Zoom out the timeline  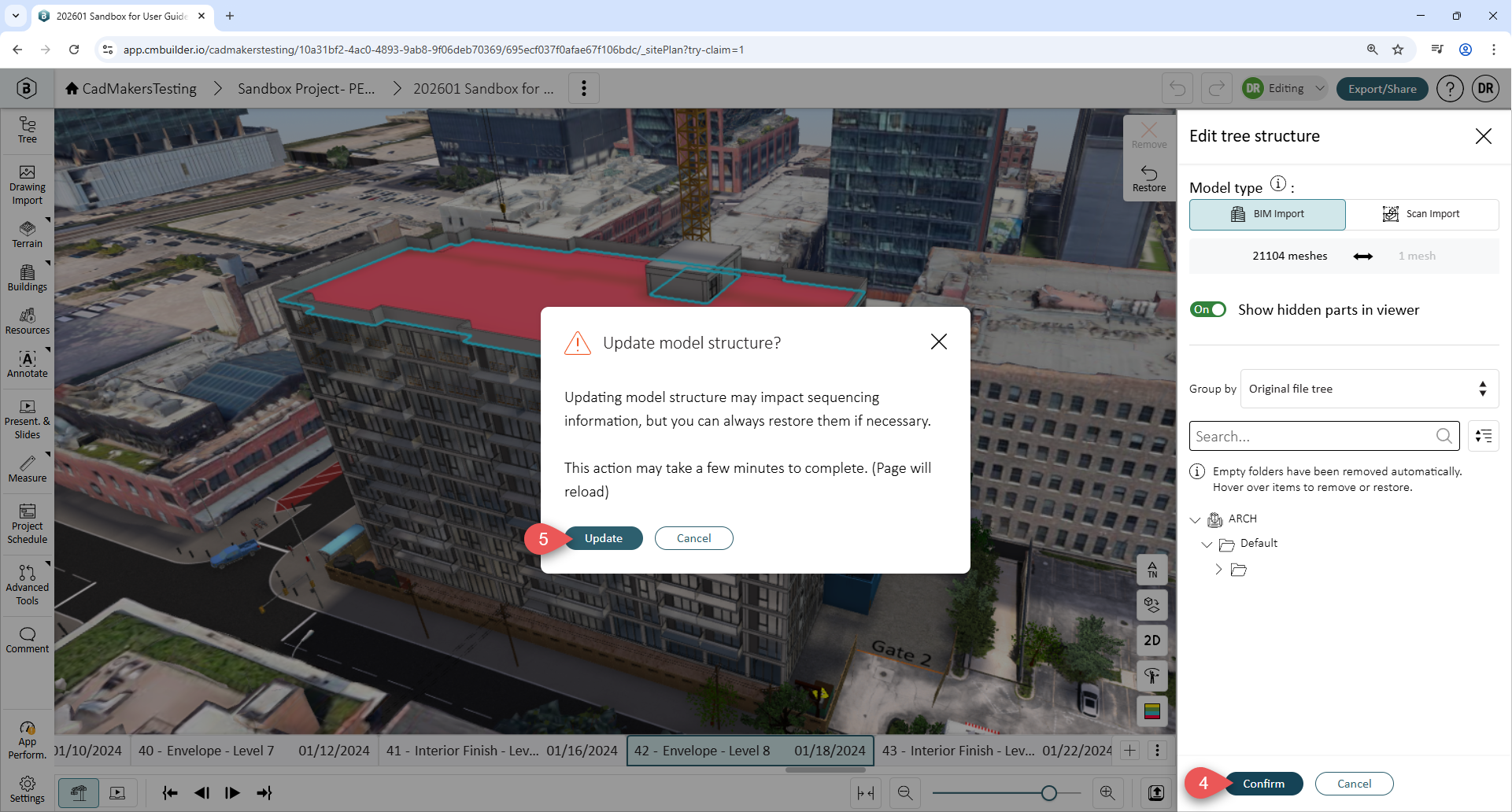click(x=905, y=793)
